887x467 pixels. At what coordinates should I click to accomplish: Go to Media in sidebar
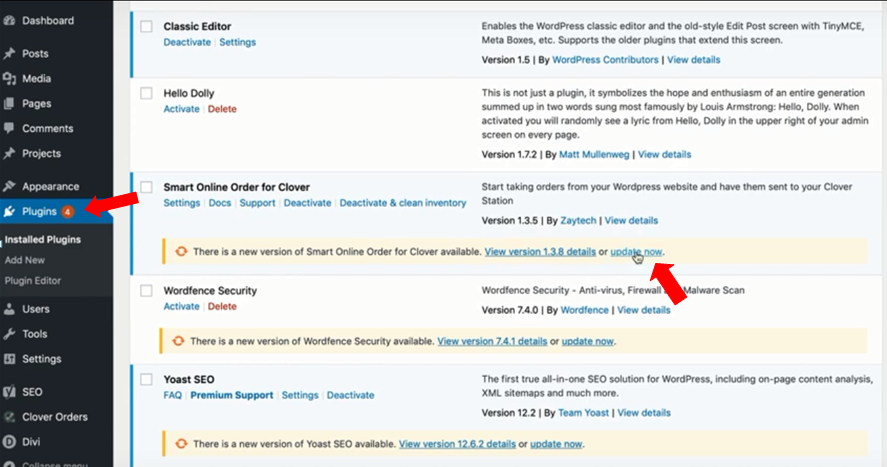[x=37, y=79]
